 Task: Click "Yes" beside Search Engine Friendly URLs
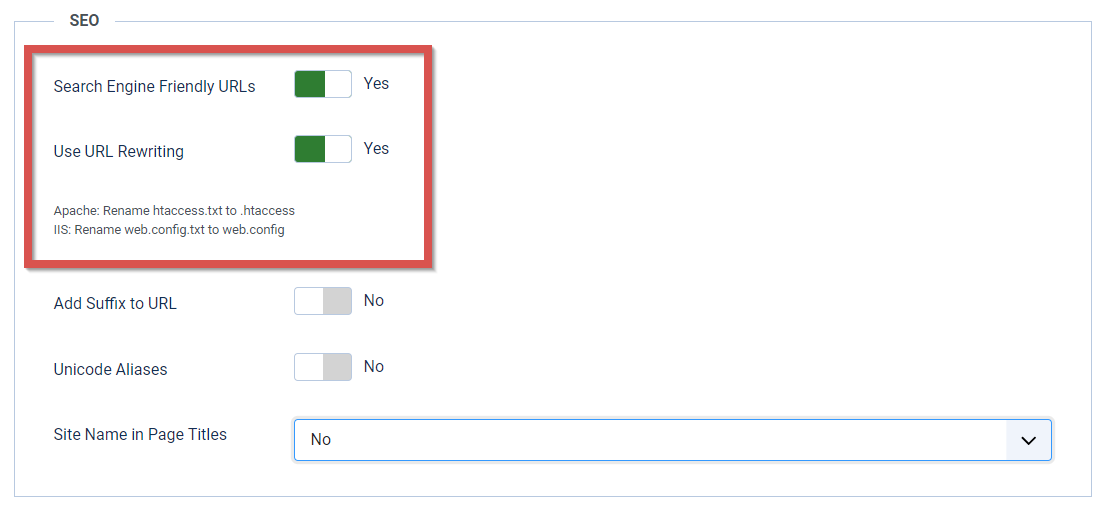click(x=377, y=83)
